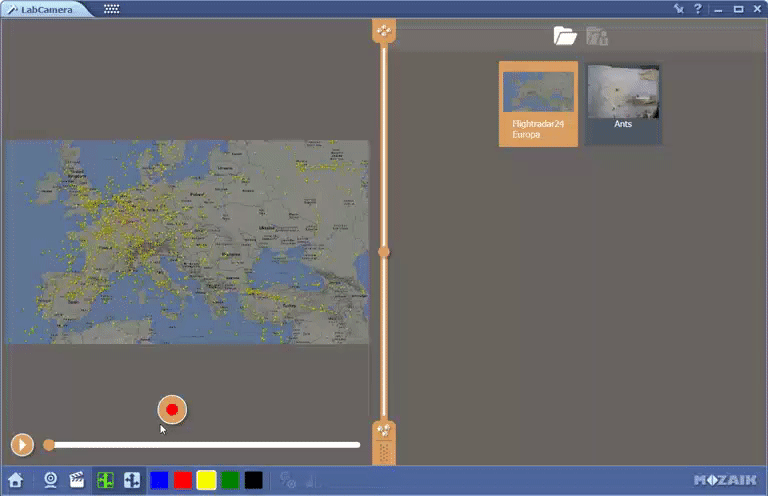Select the Ants video thumbnail

click(x=623, y=104)
